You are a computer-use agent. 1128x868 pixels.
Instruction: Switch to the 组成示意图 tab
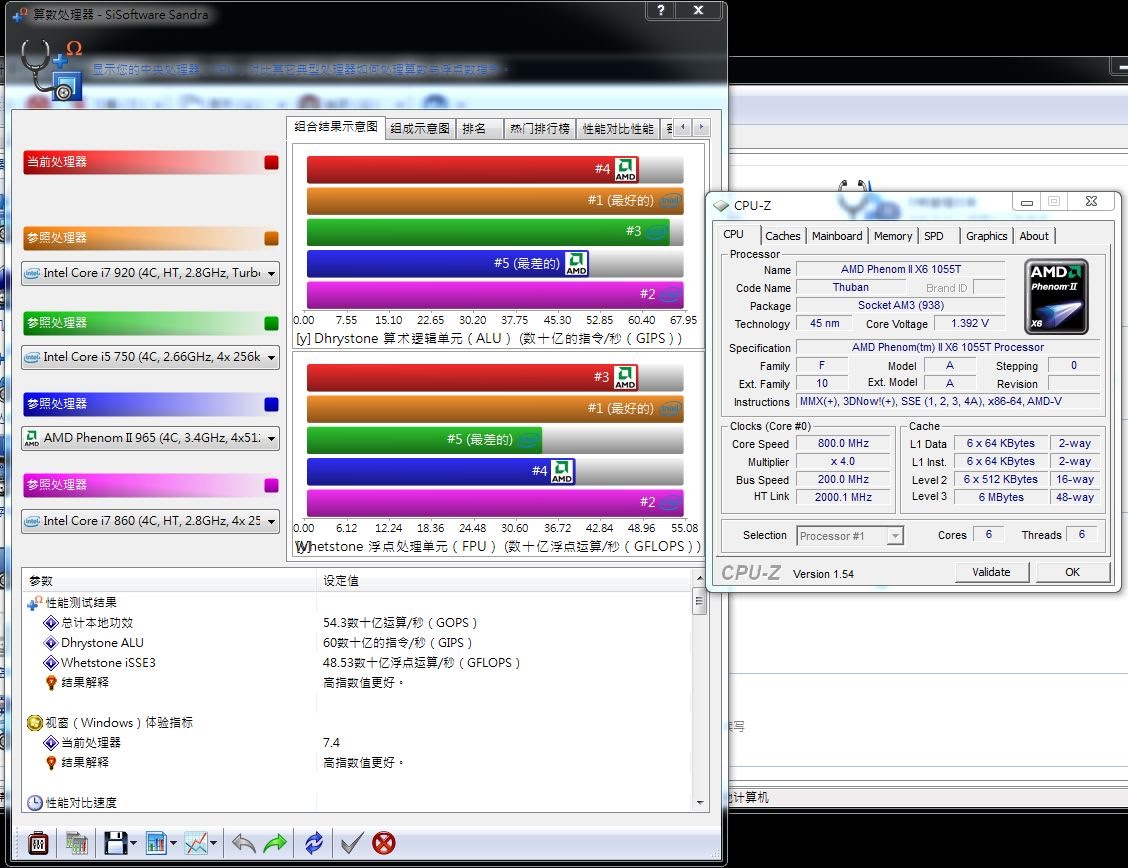coord(420,129)
